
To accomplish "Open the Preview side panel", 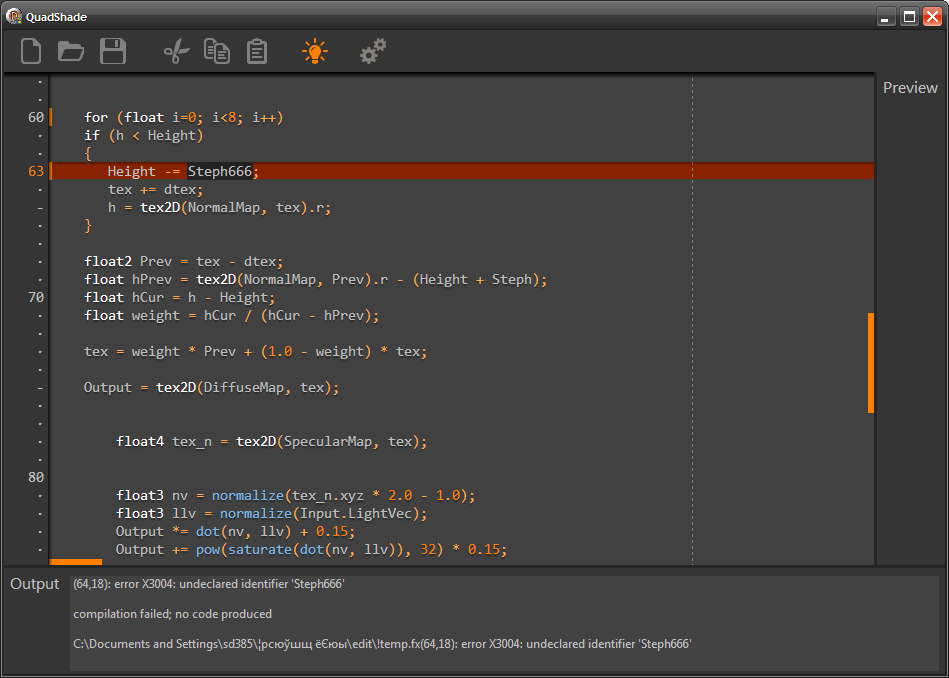I will point(910,87).
